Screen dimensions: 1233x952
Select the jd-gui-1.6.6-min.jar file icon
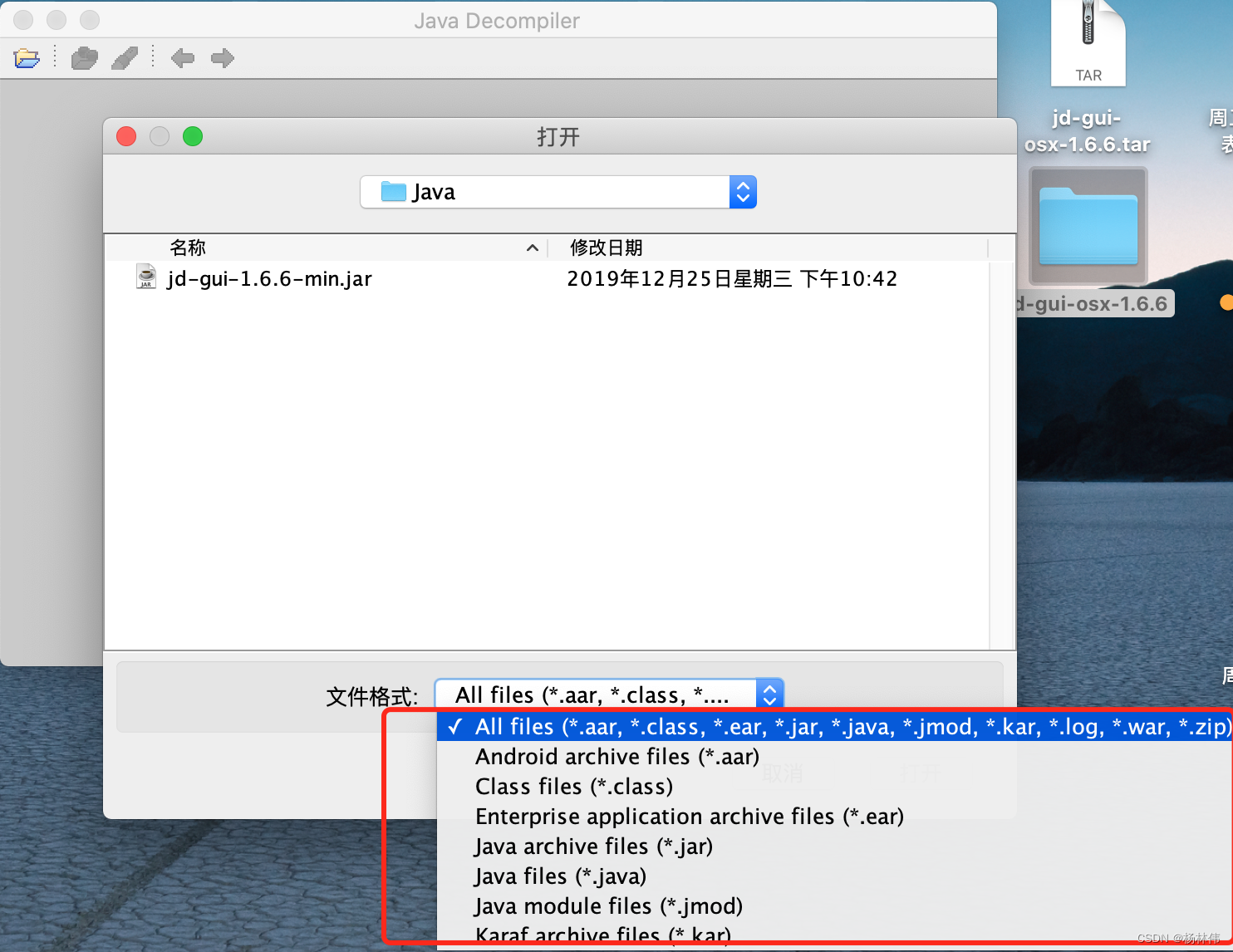(x=146, y=277)
